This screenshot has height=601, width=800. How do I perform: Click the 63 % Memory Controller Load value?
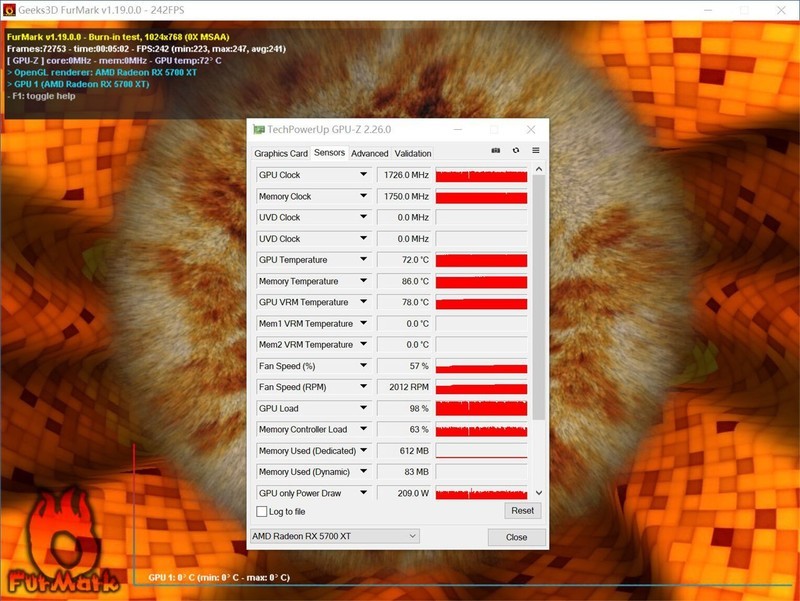point(405,430)
